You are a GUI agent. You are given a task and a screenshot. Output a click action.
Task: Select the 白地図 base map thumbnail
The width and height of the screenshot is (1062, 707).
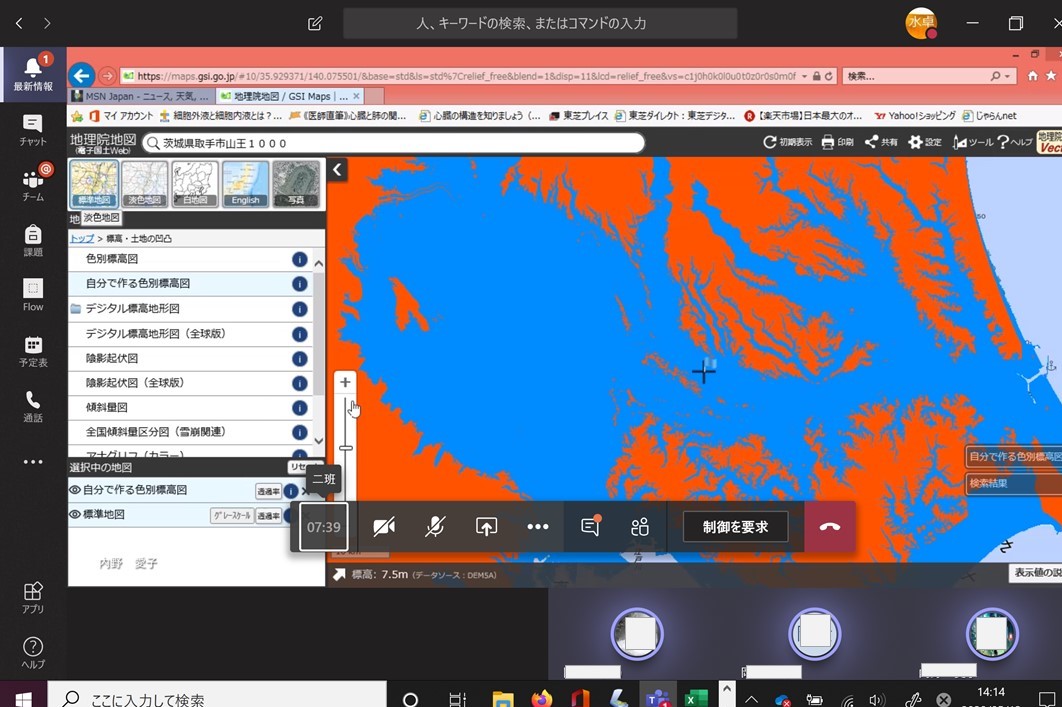point(195,184)
